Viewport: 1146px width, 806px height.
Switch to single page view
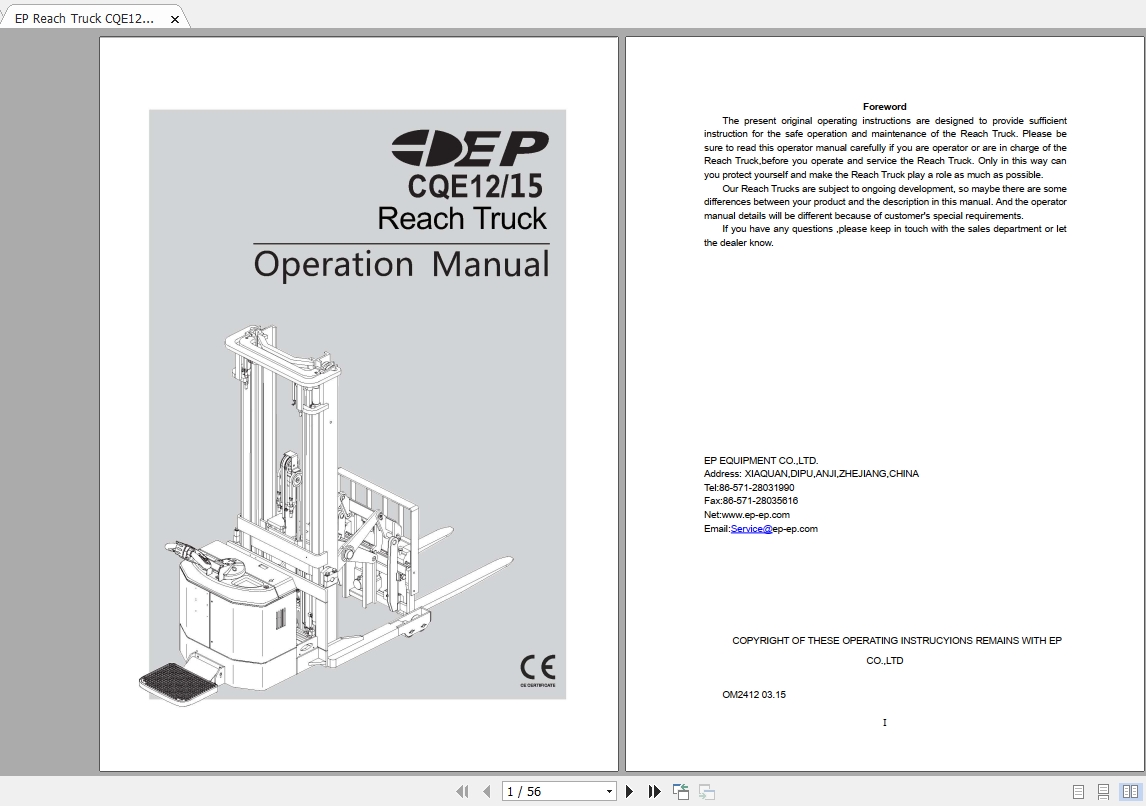1078,791
